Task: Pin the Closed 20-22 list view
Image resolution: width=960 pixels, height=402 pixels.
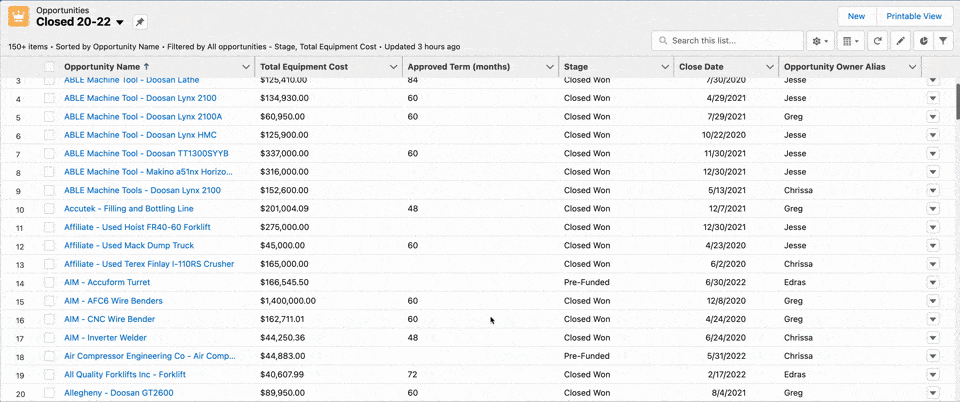Action: pyautogui.click(x=140, y=22)
